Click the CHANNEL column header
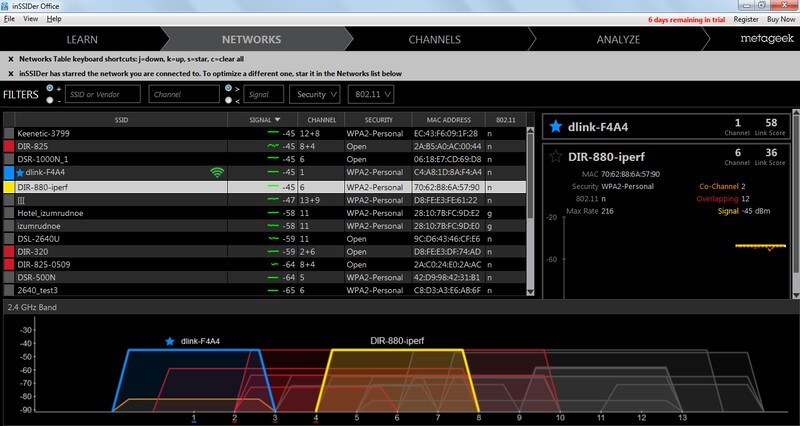Screen dimensions: 800x426 (321, 120)
